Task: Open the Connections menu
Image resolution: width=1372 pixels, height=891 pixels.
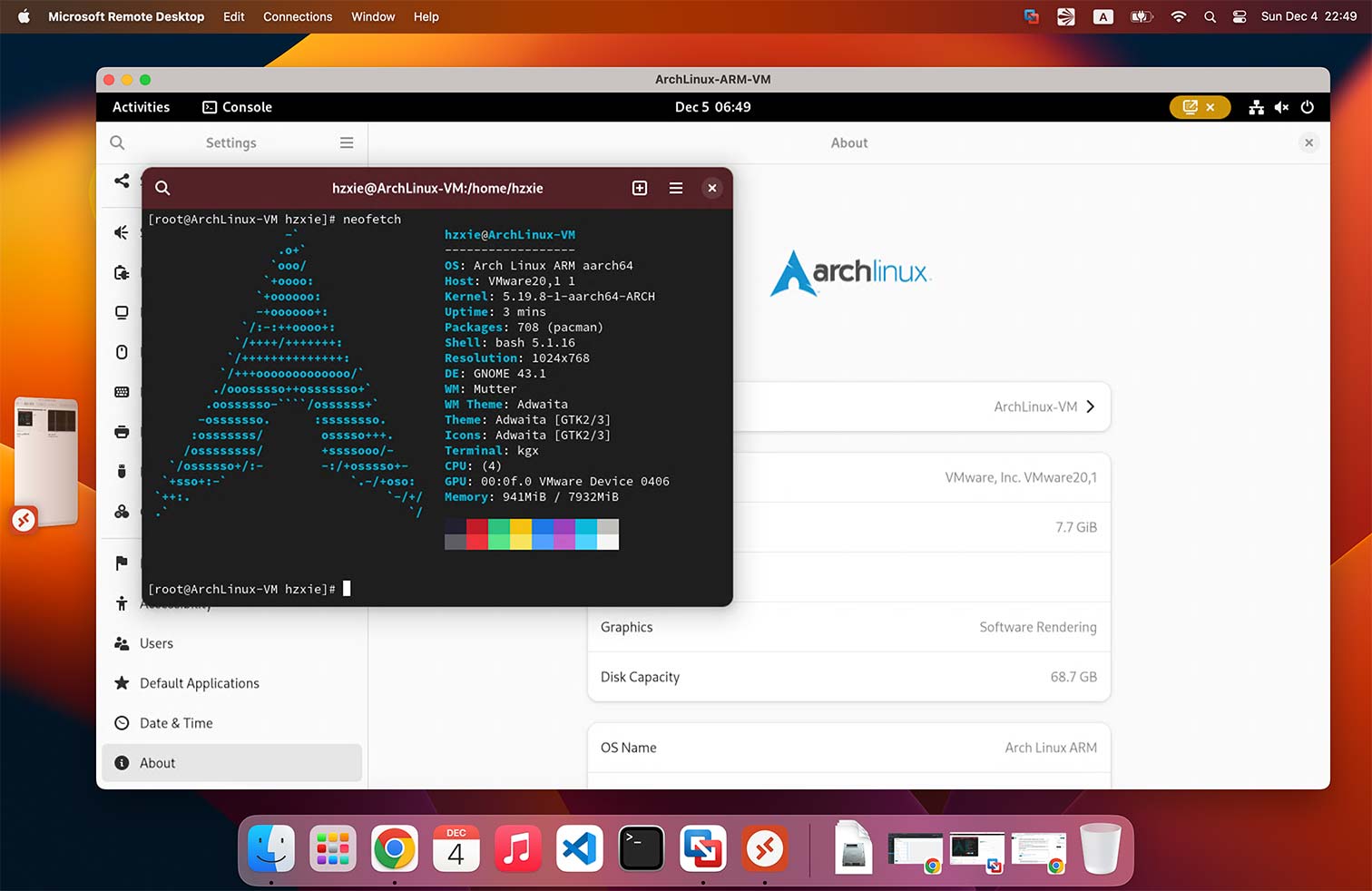Action: pos(298,16)
